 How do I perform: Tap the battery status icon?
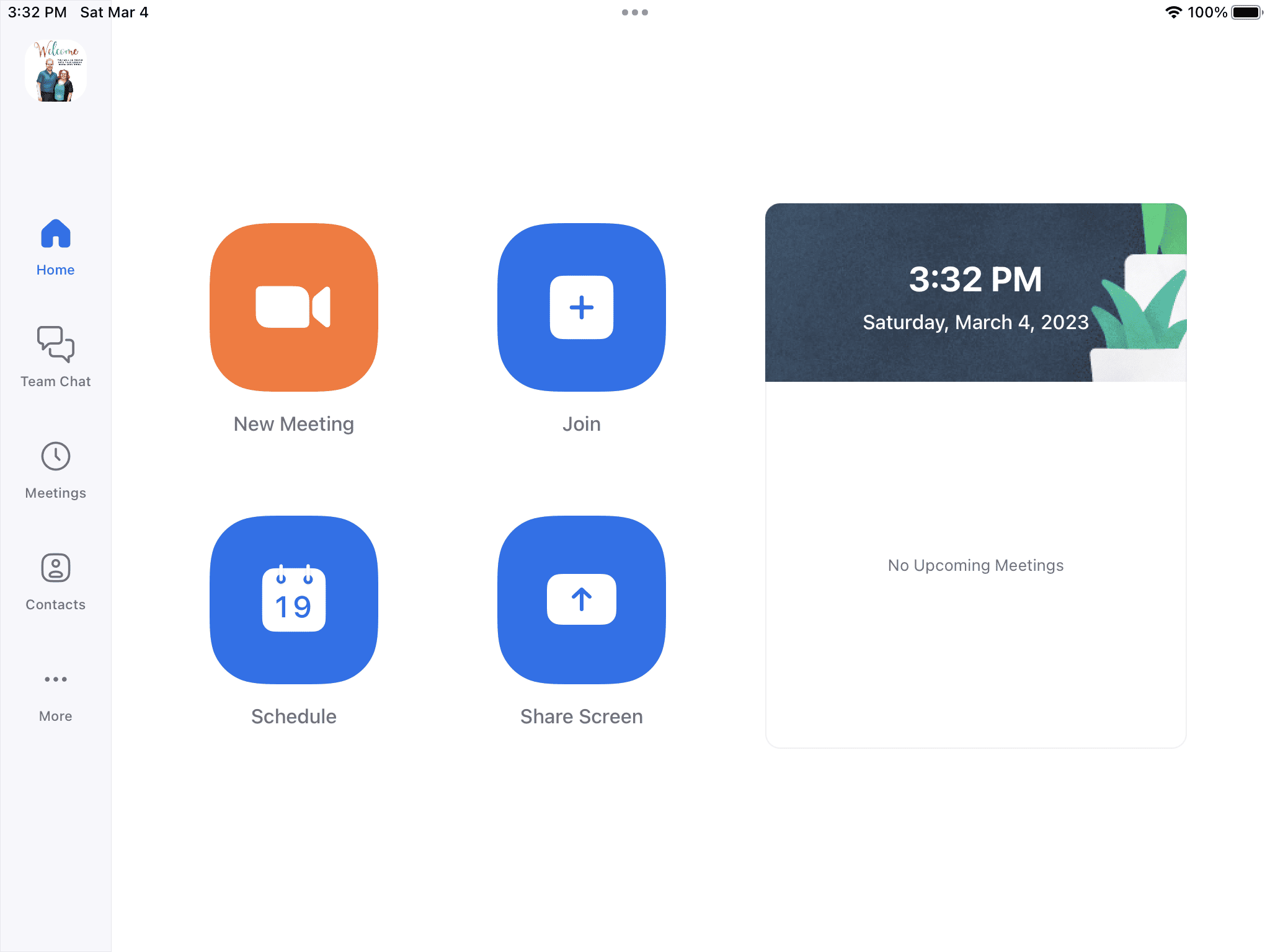[x=1247, y=12]
